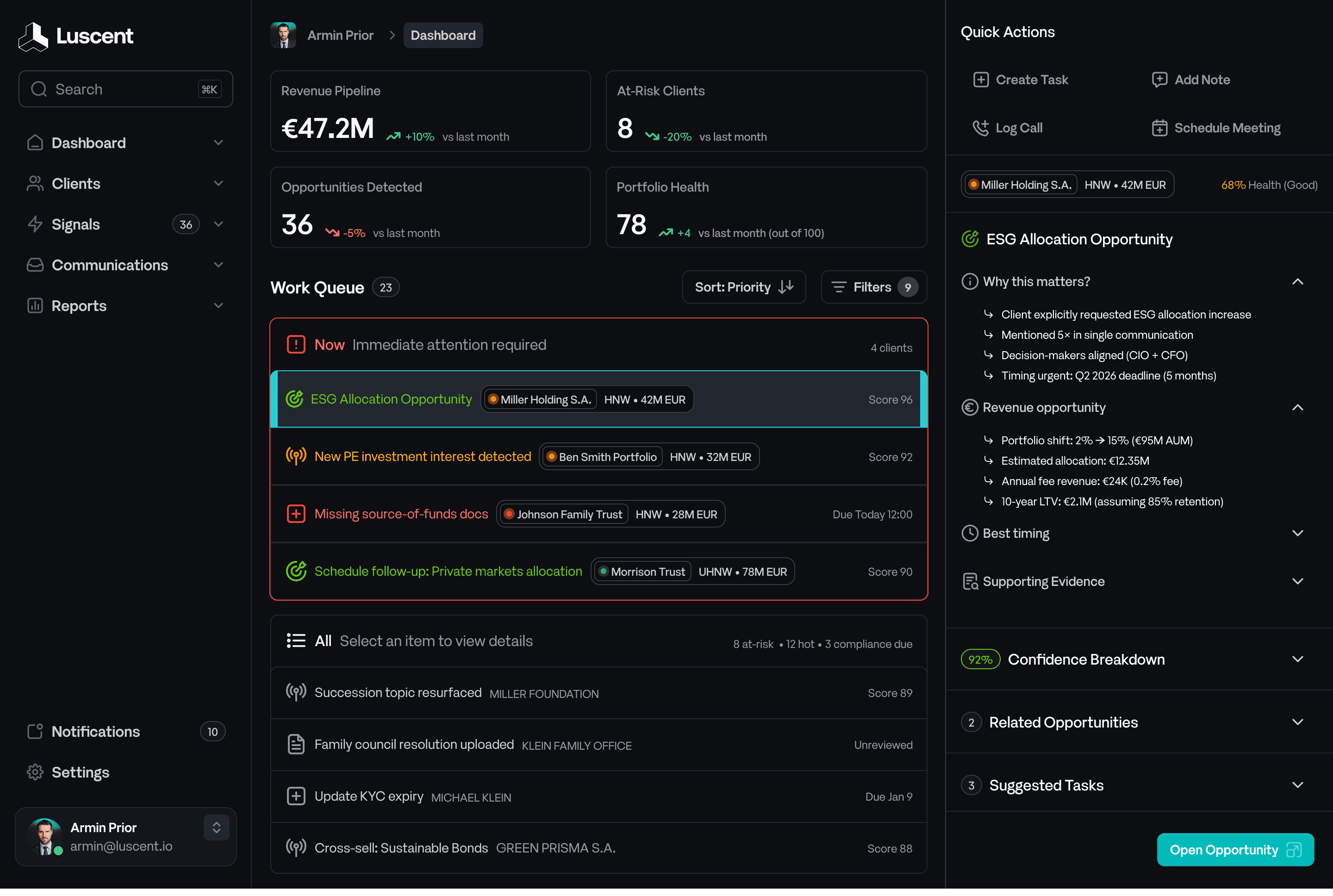
Task: Click the Signals lightning bolt icon
Action: coord(35,224)
